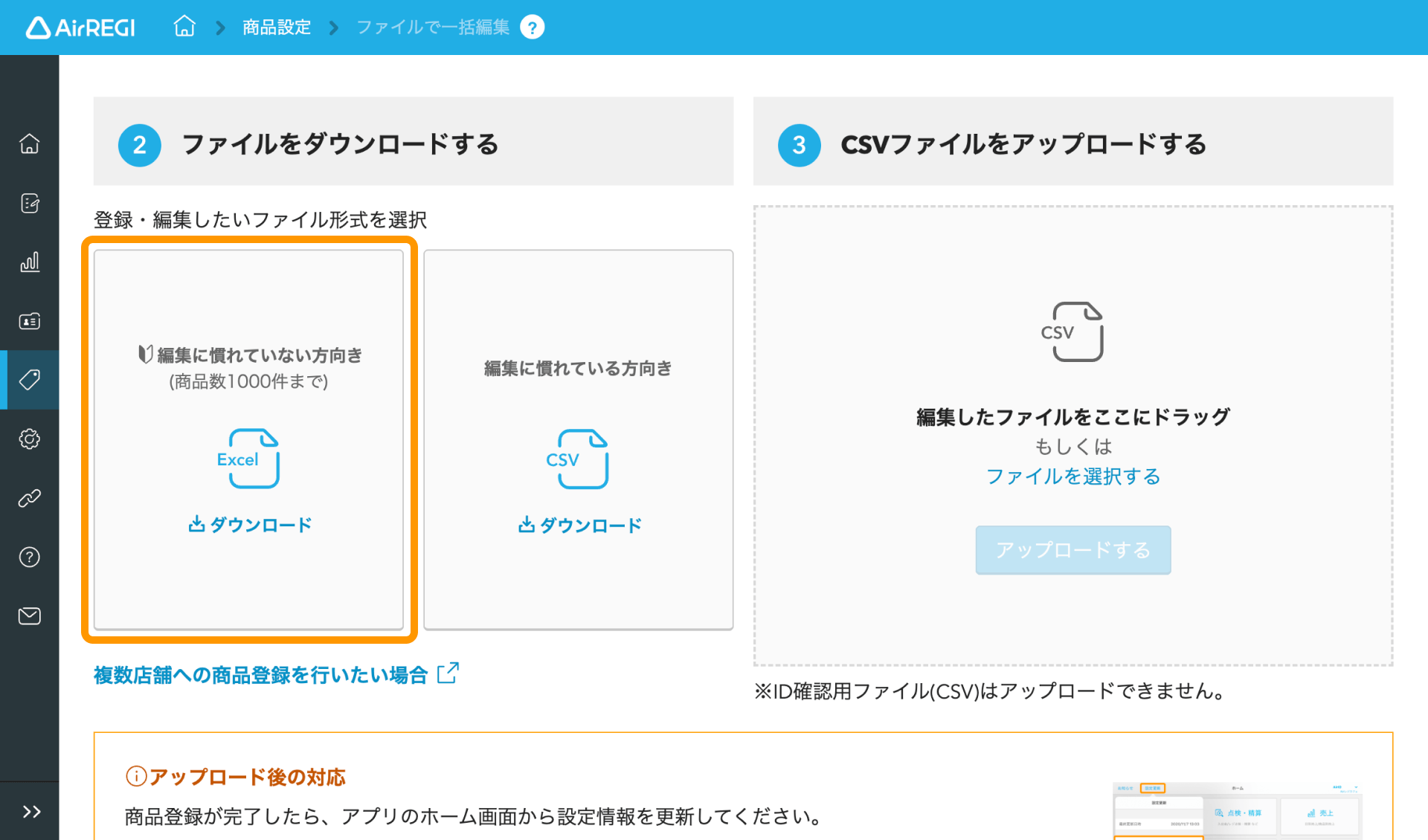The image size is (1428, 840).
Task: Open the help badge next to ファイルで一括編集
Action: 533,27
